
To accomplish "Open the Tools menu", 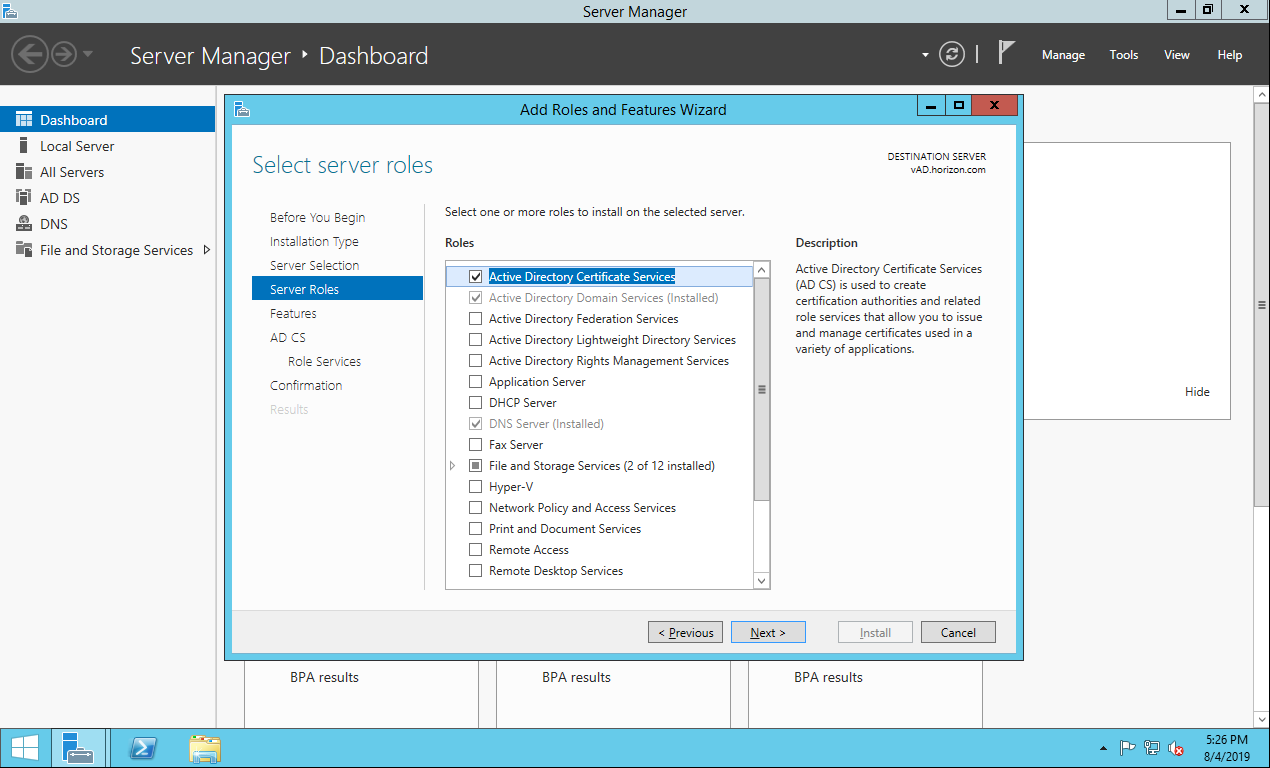I will click(x=1123, y=55).
